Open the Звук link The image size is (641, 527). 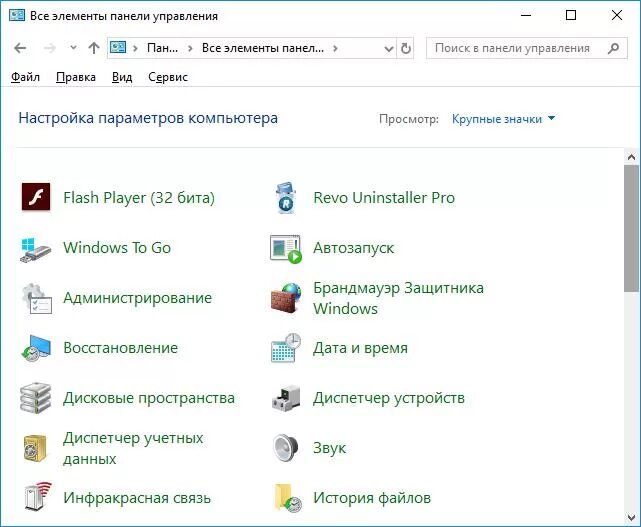[x=329, y=448]
